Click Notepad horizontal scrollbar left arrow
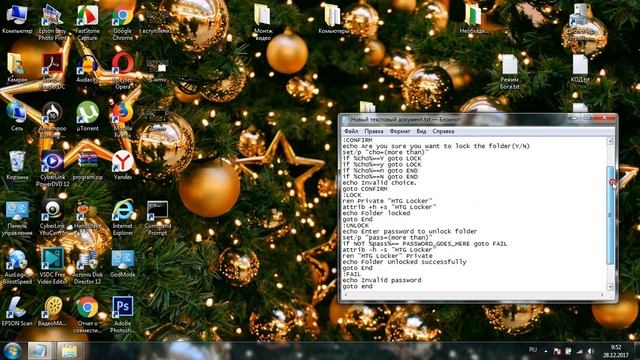 [346, 294]
